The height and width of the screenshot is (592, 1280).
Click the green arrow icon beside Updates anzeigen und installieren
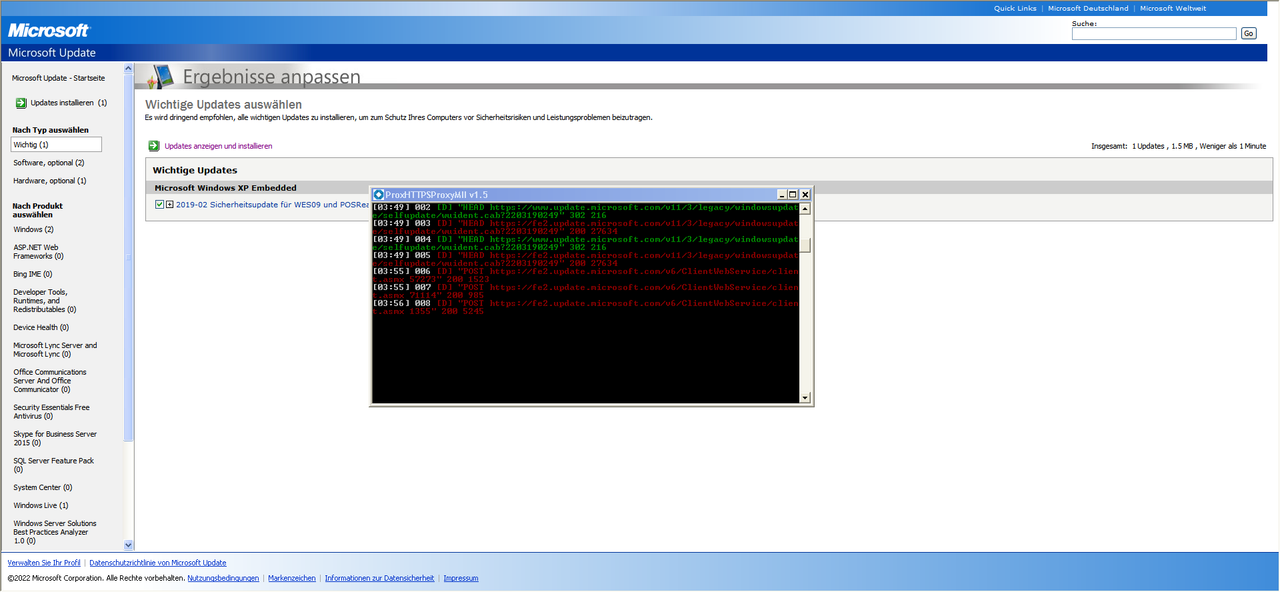tap(154, 146)
